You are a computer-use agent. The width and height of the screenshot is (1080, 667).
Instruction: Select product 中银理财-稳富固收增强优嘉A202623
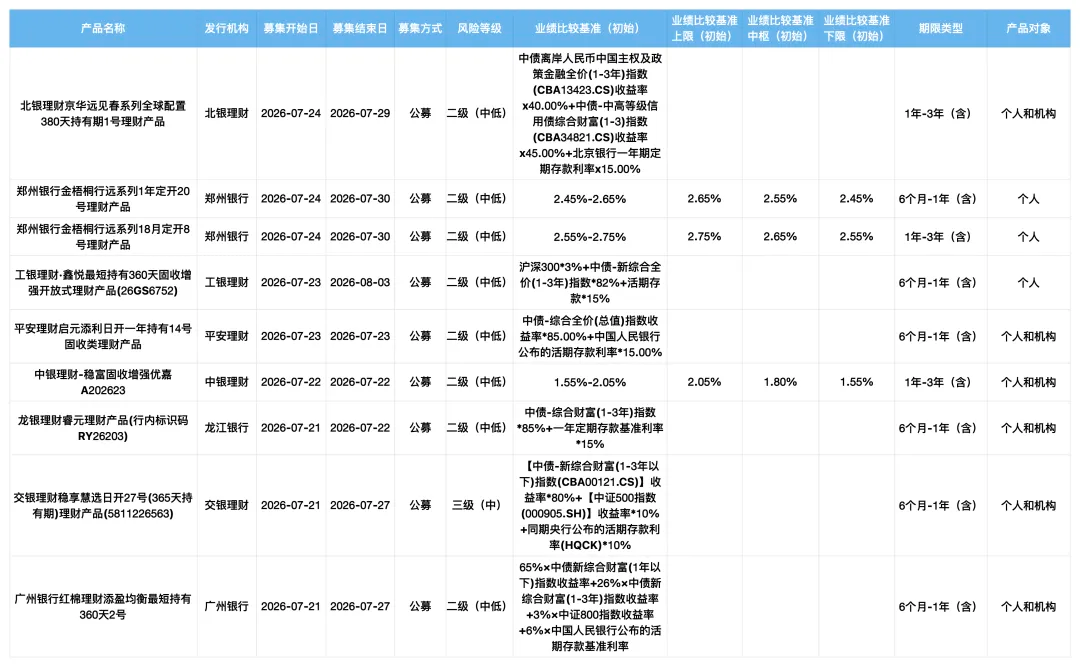click(x=103, y=382)
